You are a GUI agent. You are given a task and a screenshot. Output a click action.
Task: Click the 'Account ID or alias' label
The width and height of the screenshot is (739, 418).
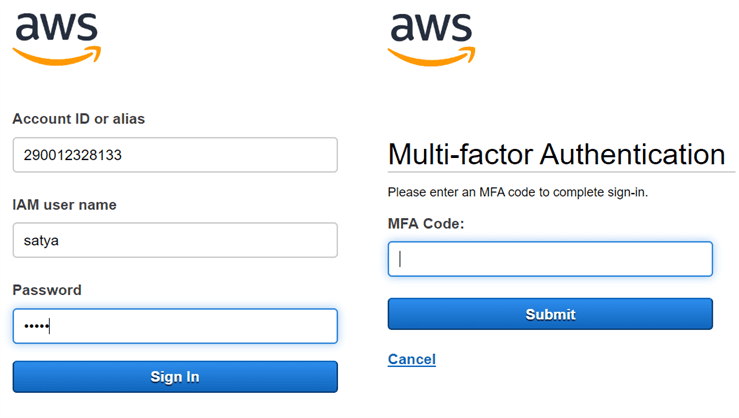[78, 119]
